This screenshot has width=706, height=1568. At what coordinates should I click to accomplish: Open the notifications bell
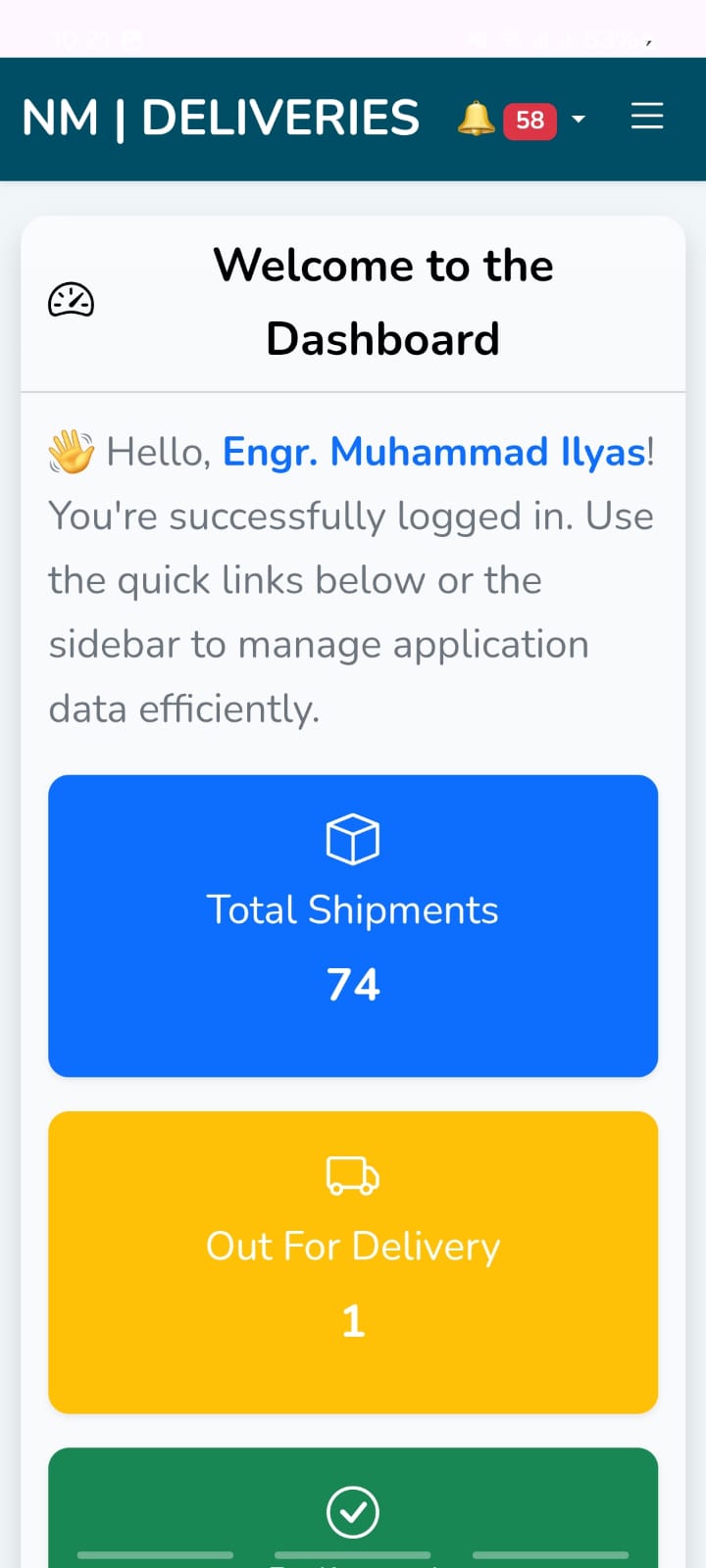point(475,118)
